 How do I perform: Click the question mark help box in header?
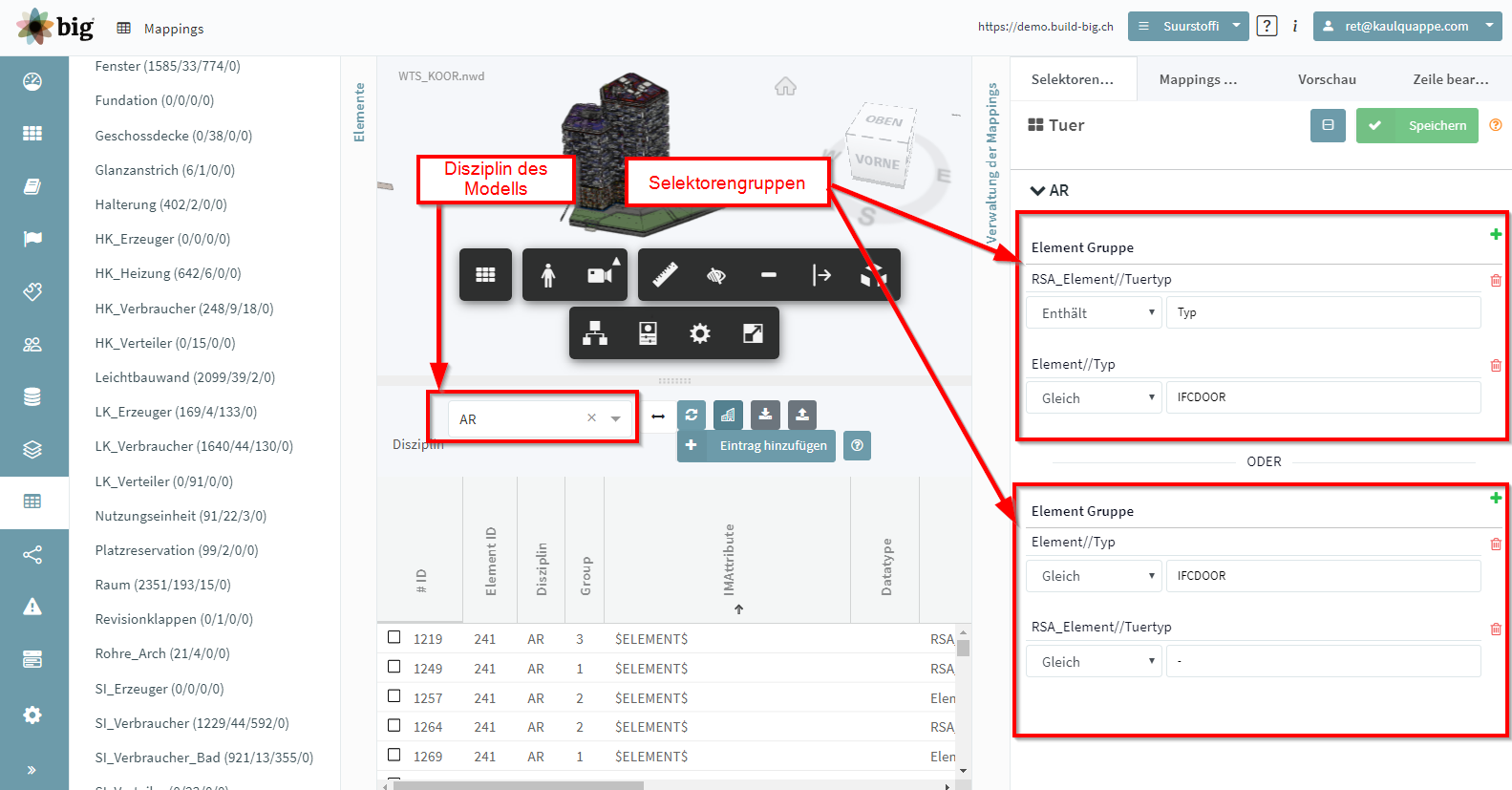1267,26
